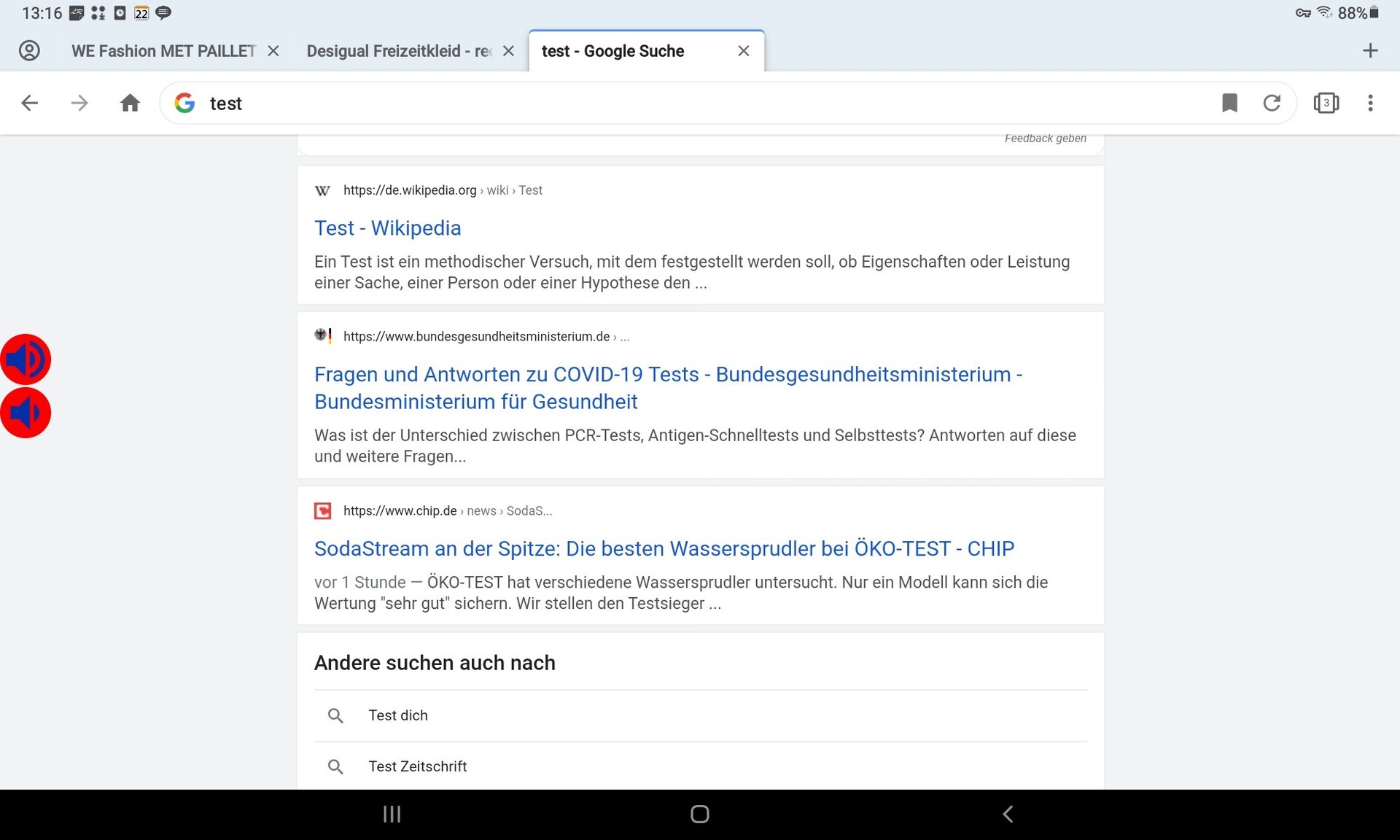Select the test - Google Suche tab

(612, 51)
